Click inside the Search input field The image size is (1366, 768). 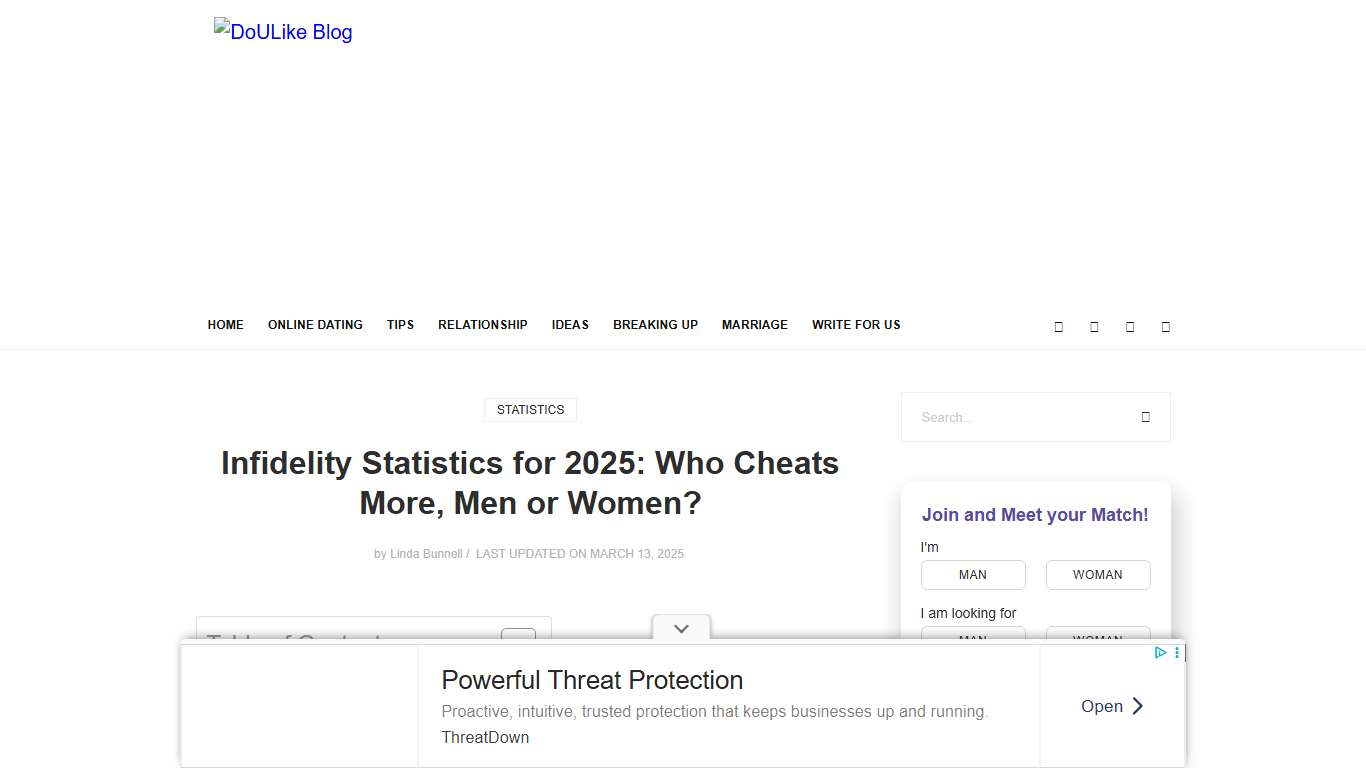tap(1010, 417)
